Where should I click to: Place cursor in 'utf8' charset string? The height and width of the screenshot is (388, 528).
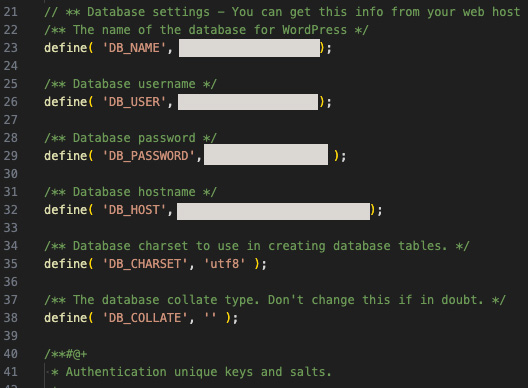225,264
